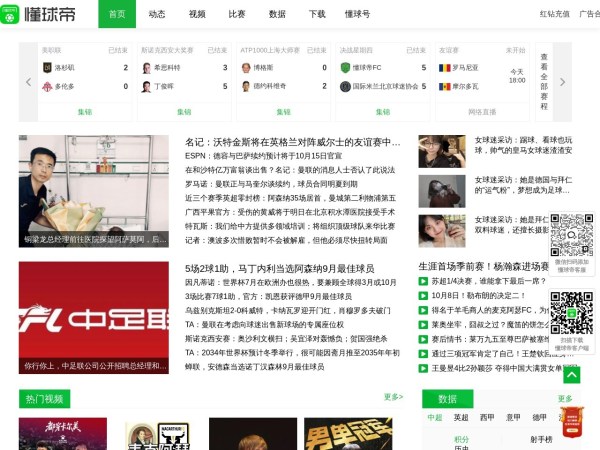The height and width of the screenshot is (450, 600).
Task: Open 集锦 for 希思科特 vs 丁俊晖 match
Action: (184, 112)
